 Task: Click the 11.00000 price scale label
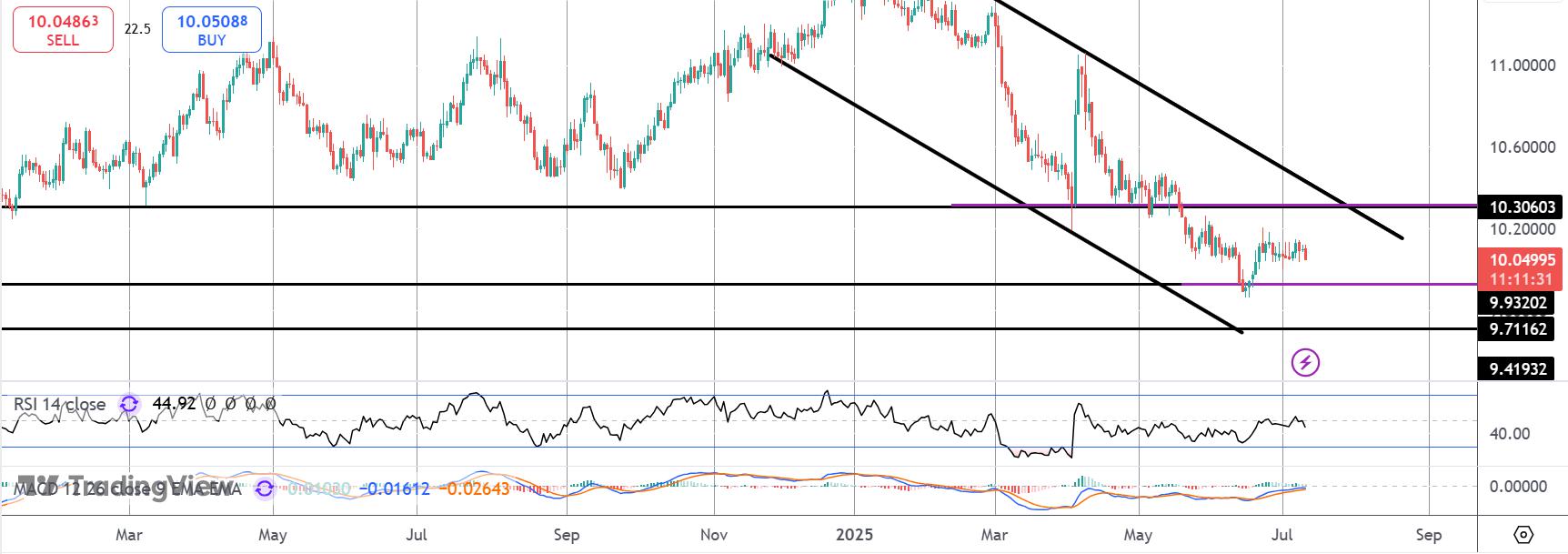pos(1522,65)
